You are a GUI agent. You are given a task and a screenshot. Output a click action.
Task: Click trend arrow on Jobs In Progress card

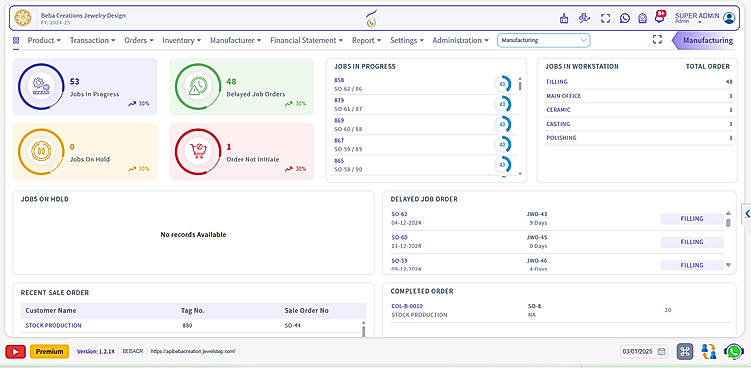(x=132, y=103)
